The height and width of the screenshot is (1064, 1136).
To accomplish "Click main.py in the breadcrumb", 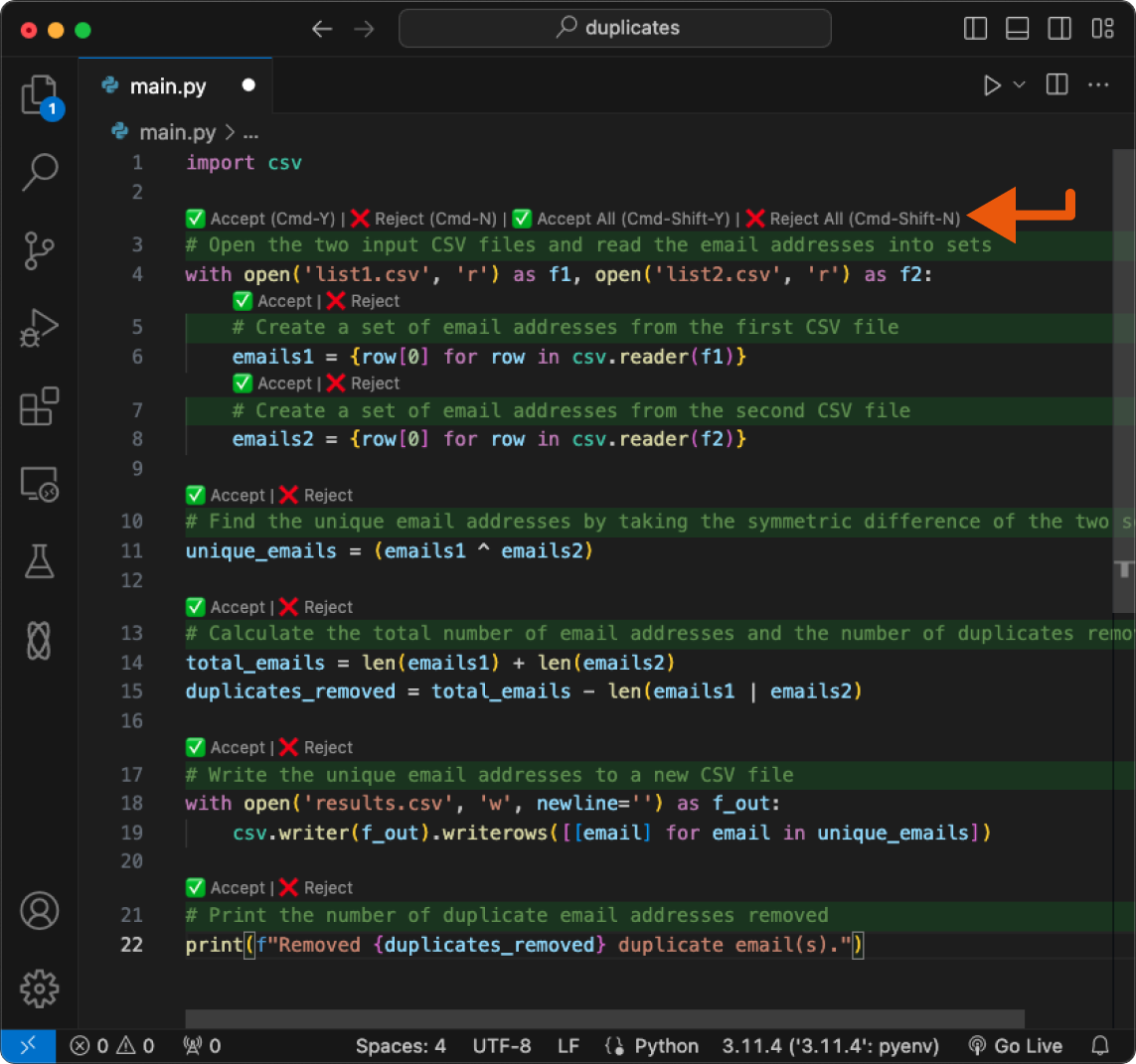I will point(177,132).
